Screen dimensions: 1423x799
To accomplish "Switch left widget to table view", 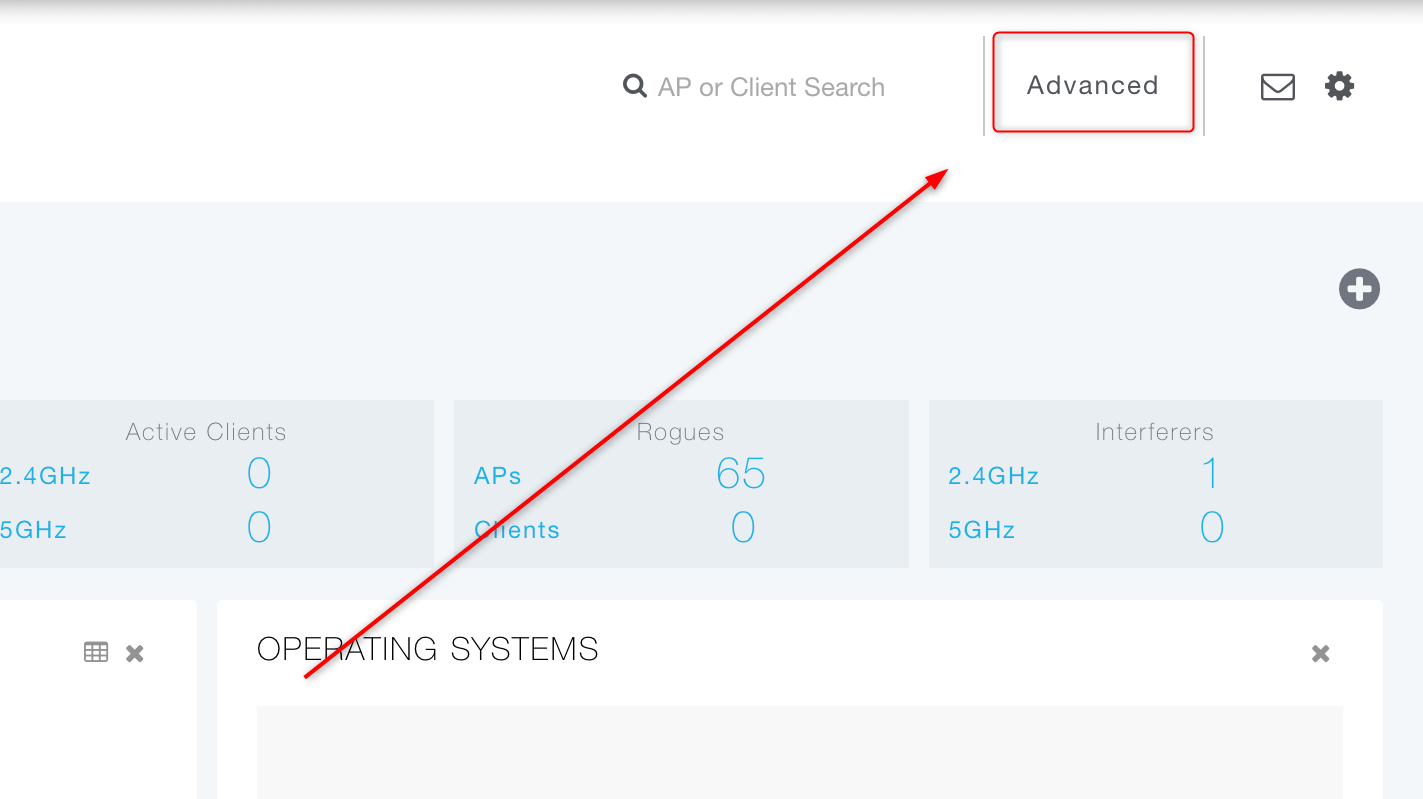I will click(x=96, y=653).
